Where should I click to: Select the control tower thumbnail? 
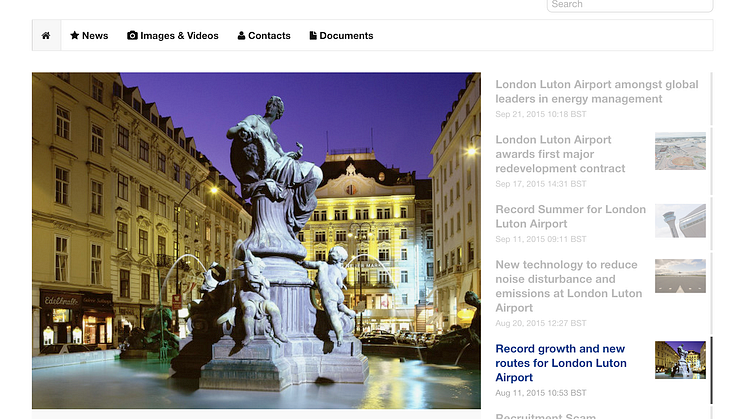point(680,221)
